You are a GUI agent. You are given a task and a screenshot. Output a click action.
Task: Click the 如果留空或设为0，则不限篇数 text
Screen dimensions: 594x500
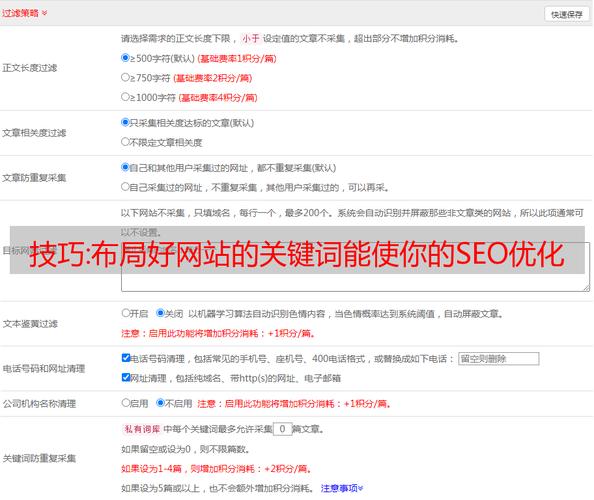click(185, 449)
